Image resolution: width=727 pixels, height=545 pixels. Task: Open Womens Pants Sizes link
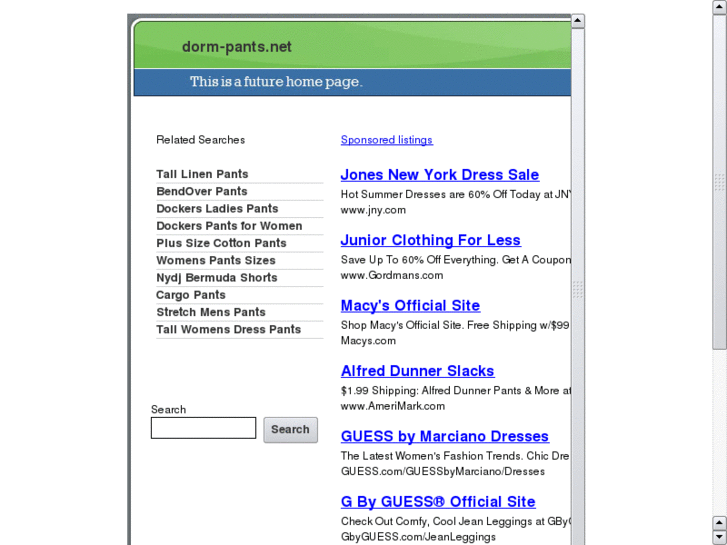click(216, 260)
